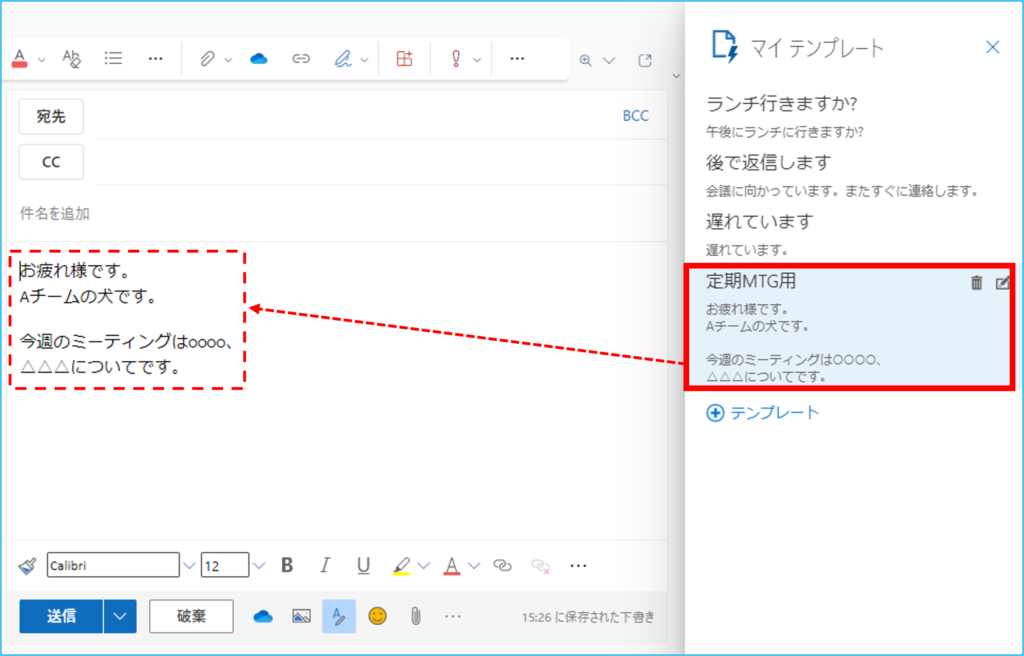Toggle underline formatting
The height and width of the screenshot is (656, 1024).
(x=363, y=566)
